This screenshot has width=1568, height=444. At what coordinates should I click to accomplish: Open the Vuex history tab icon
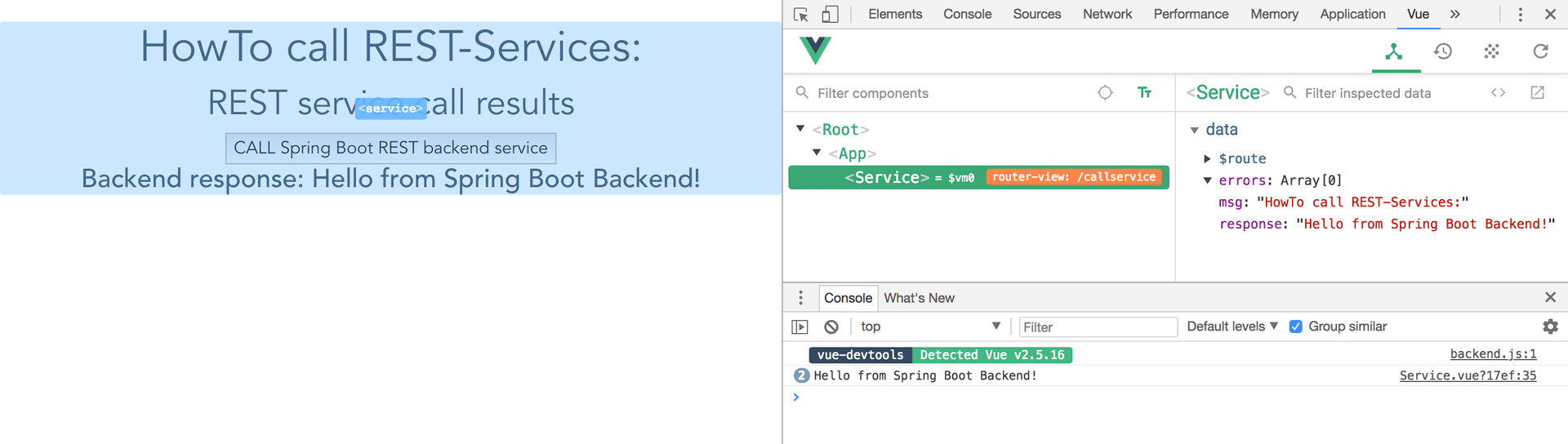(1443, 51)
